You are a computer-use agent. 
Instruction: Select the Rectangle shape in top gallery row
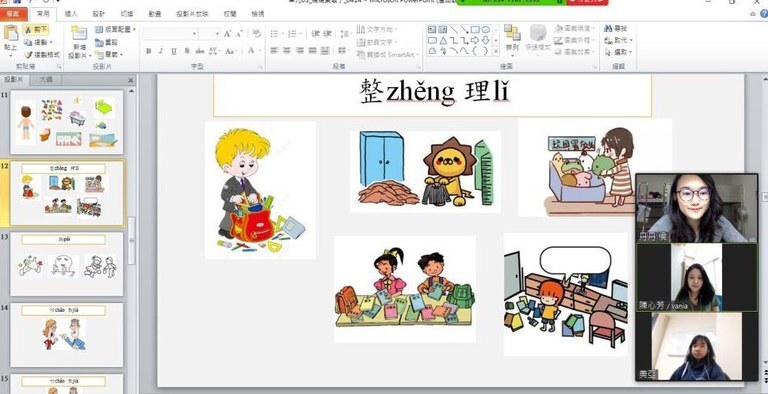tap(475, 30)
